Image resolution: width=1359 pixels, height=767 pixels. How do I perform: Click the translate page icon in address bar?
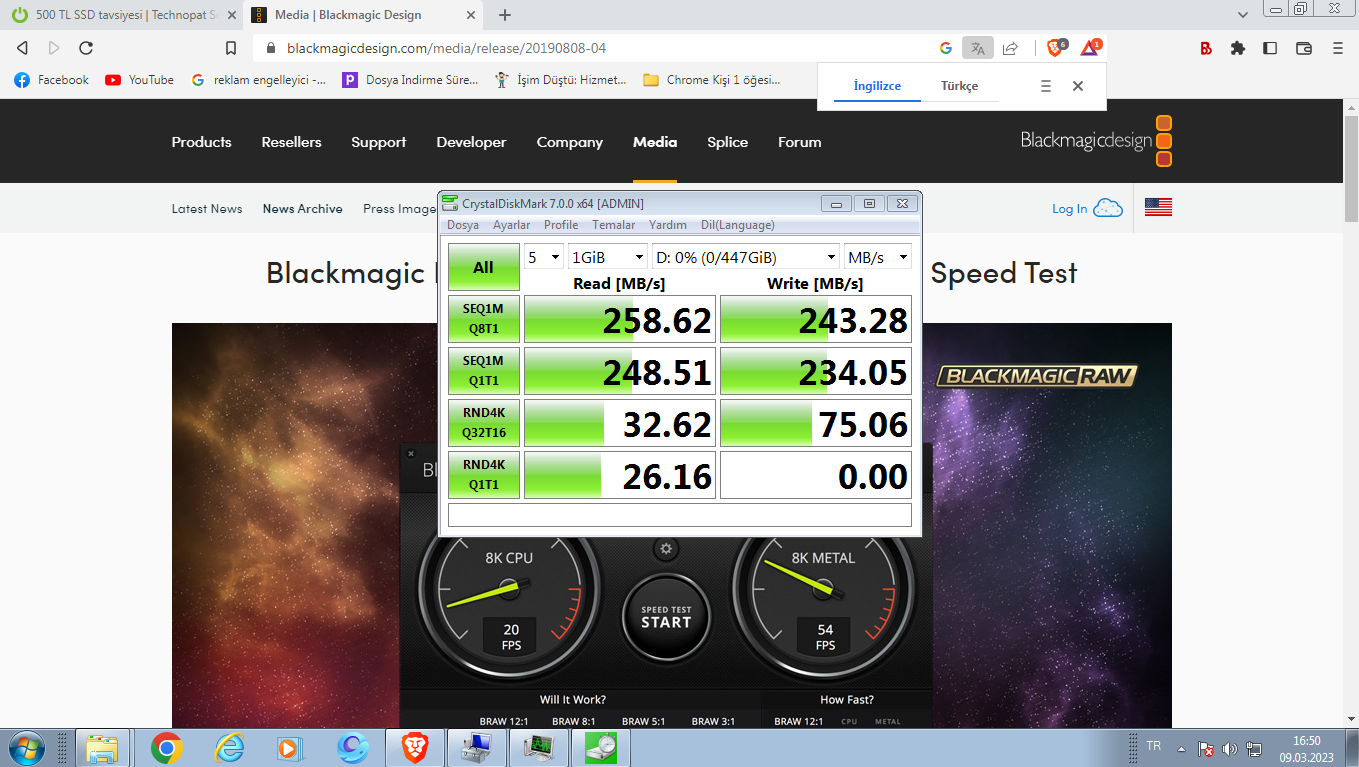[977, 48]
